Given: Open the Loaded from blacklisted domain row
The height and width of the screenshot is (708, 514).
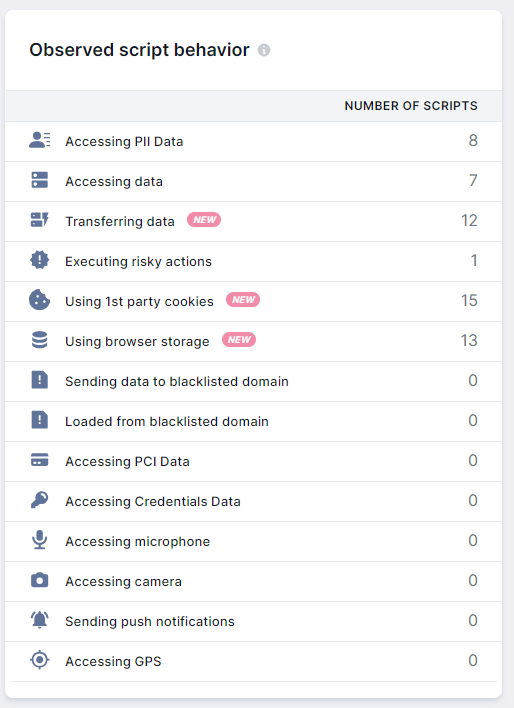Looking at the screenshot, I should click(253, 421).
